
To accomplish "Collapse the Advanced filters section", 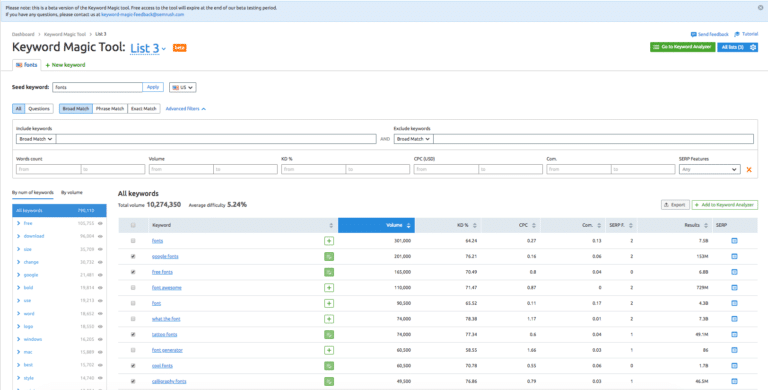I will click(186, 109).
